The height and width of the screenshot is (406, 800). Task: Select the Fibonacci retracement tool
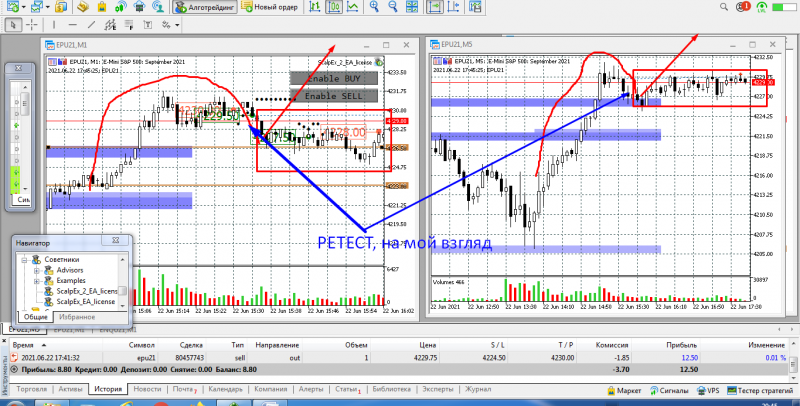click(128, 24)
